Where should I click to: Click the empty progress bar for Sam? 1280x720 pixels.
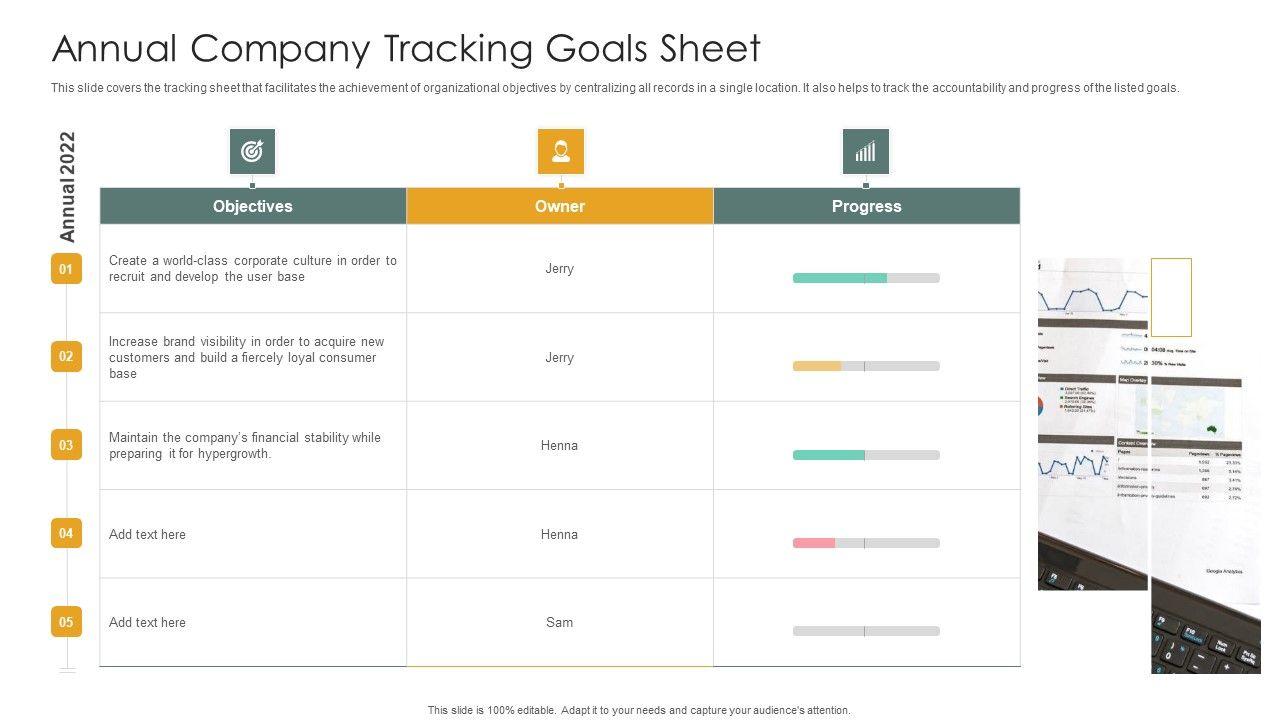click(866, 631)
